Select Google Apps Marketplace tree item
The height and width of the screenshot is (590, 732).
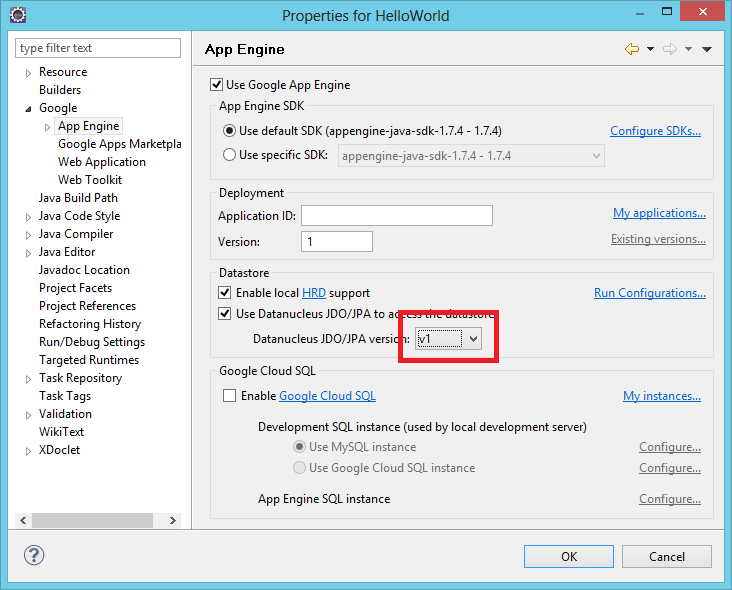point(120,144)
